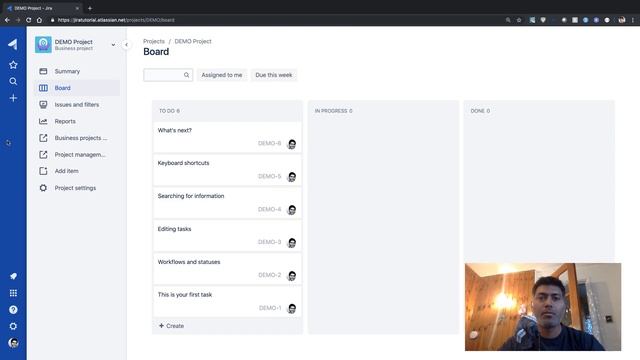Click the global Create plus icon
This screenshot has height=360, width=640.
pyautogui.click(x=13, y=98)
